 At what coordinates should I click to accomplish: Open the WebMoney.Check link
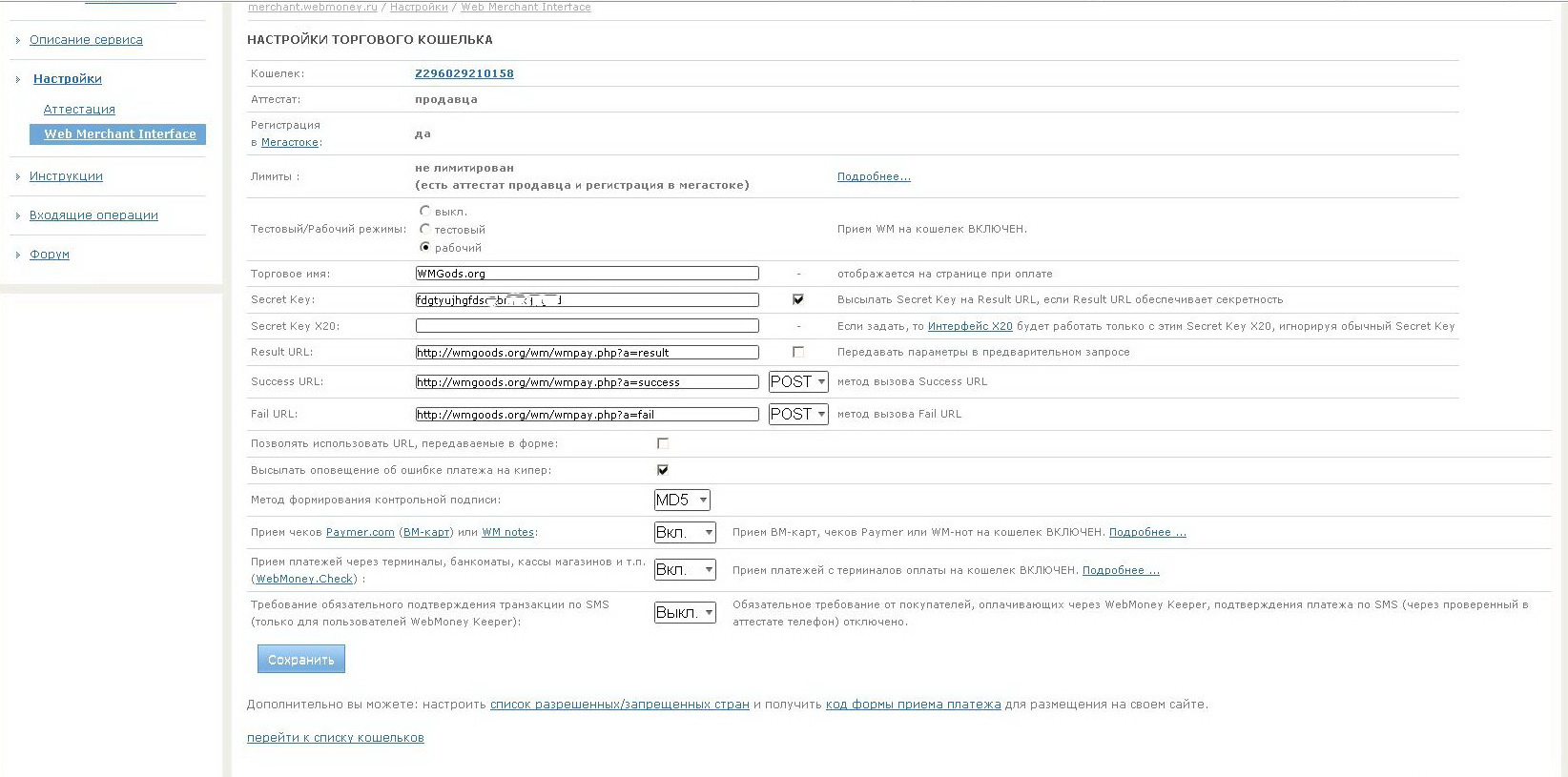pyautogui.click(x=304, y=579)
